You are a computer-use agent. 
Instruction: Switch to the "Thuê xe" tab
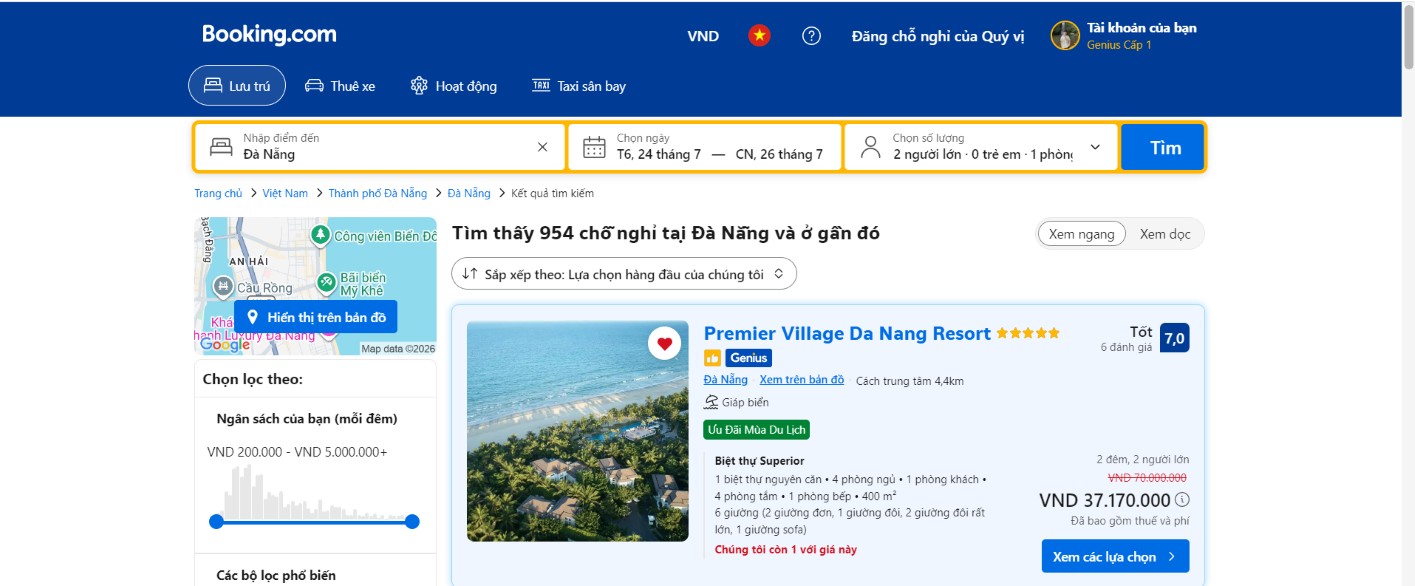click(340, 86)
